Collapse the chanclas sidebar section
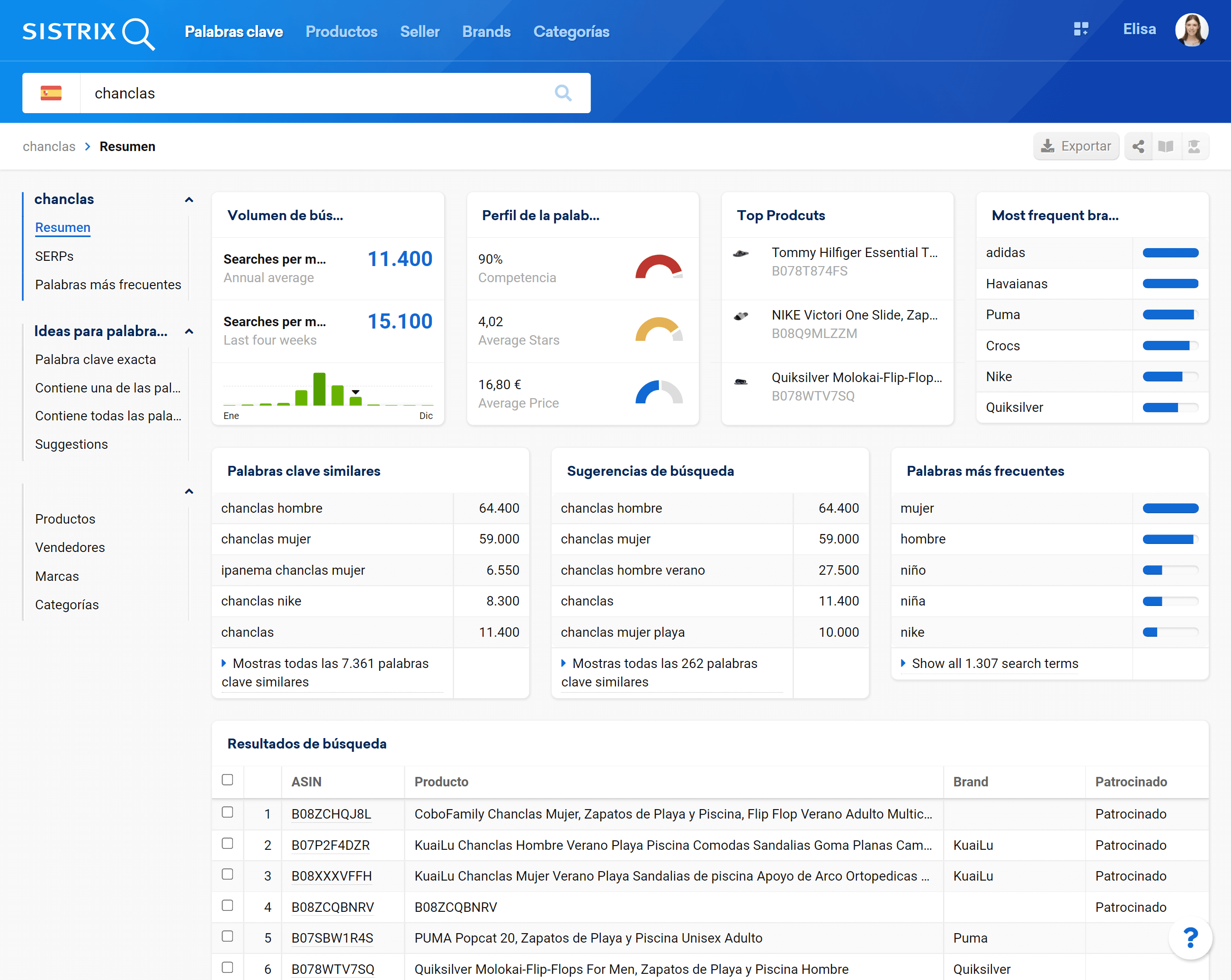The image size is (1231, 980). [x=189, y=200]
